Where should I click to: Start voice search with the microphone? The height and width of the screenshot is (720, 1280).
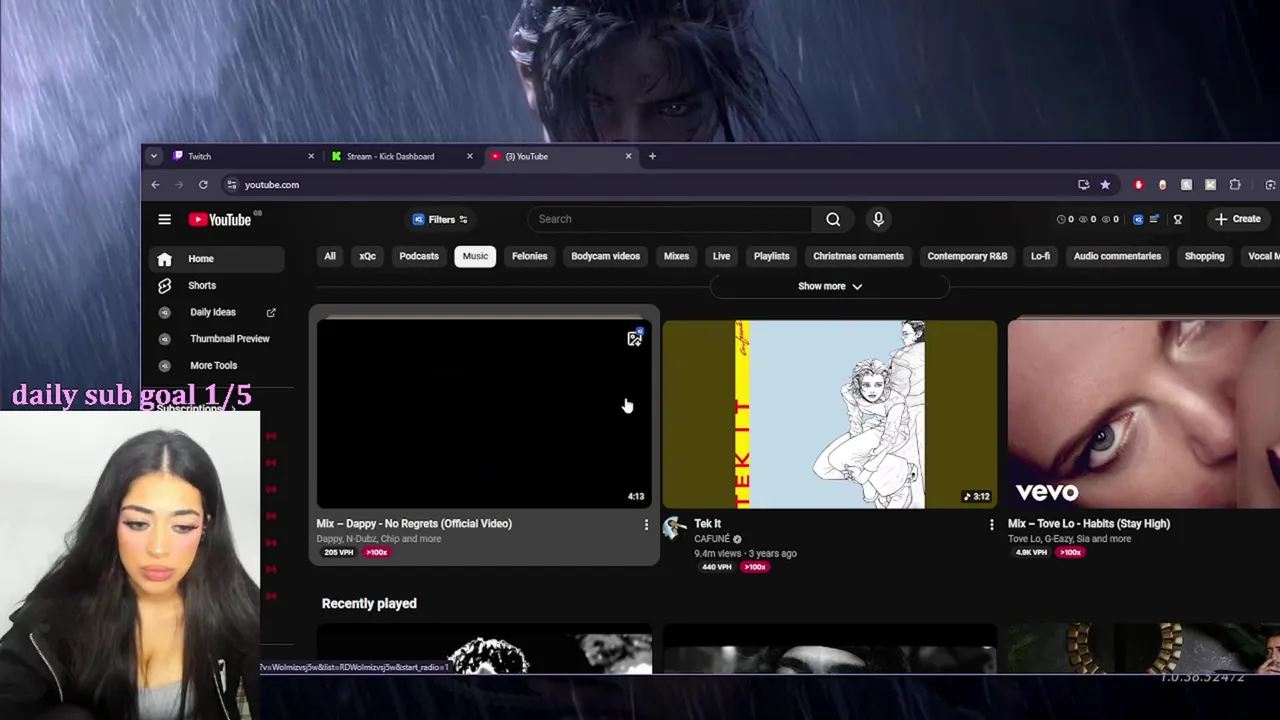pos(878,219)
